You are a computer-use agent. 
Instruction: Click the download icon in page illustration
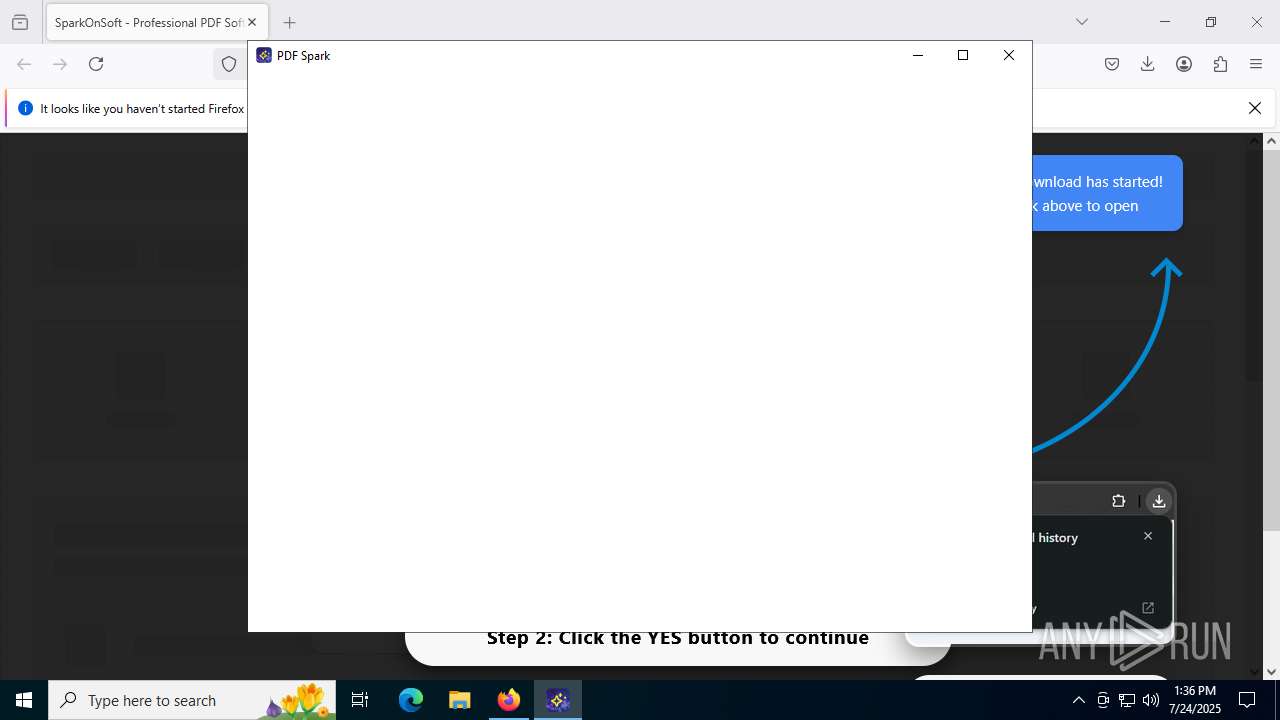click(x=1158, y=501)
